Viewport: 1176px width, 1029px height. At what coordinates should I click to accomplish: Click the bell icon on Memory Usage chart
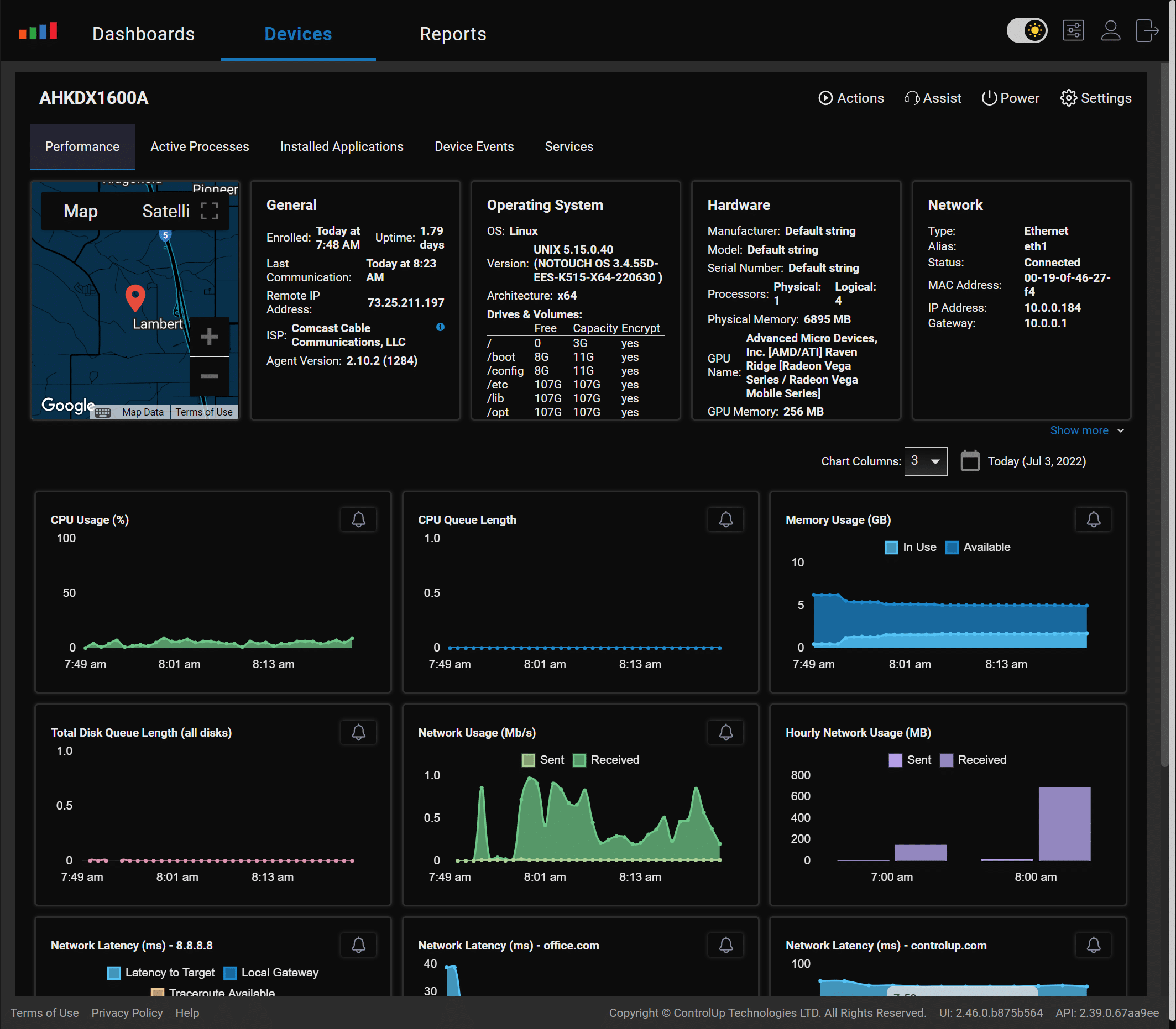1093,520
